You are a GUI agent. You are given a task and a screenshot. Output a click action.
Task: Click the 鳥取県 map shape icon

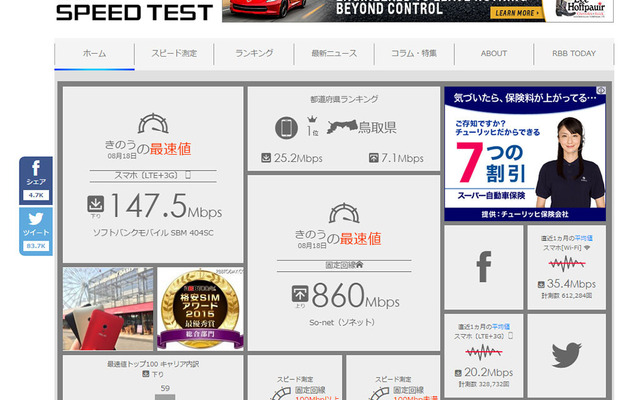[x=342, y=127]
